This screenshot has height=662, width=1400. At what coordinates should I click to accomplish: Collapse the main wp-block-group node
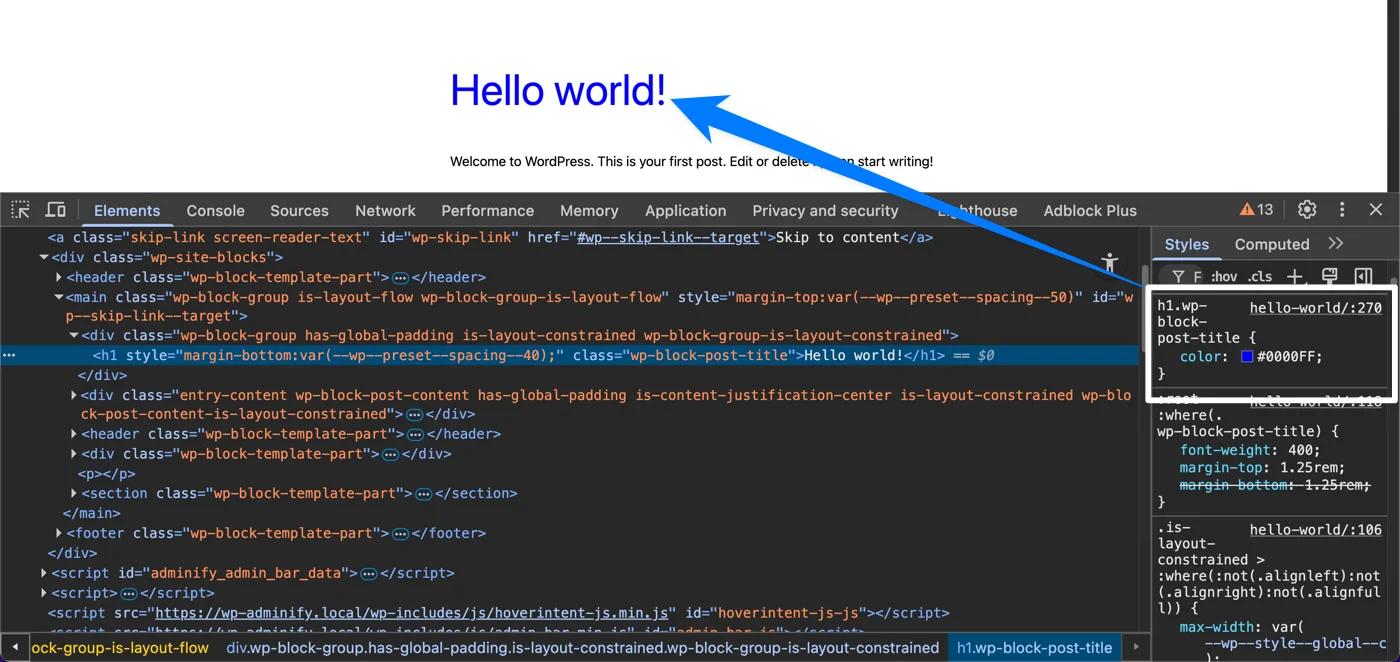click(59, 297)
